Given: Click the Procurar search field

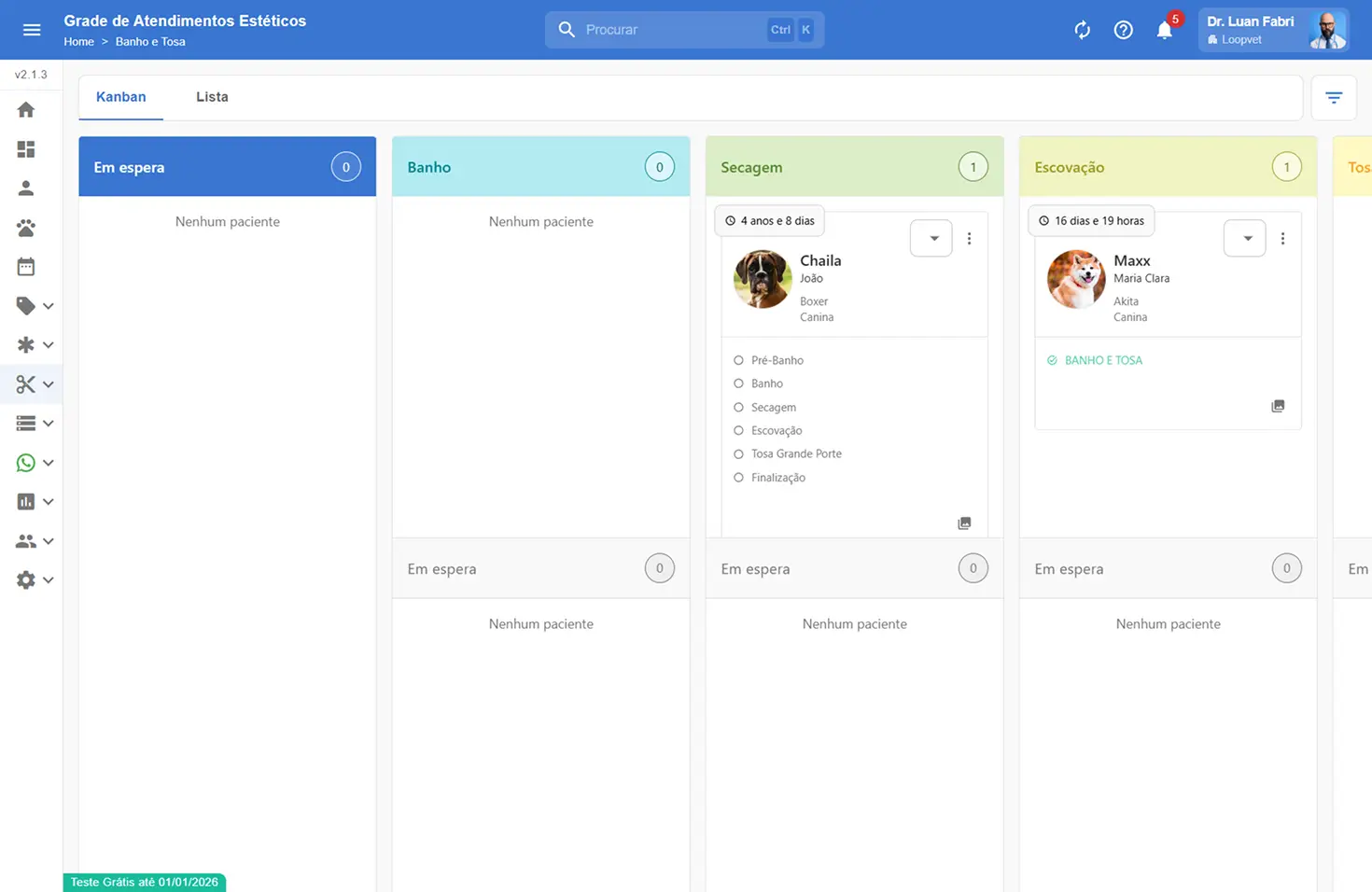Looking at the screenshot, I should (672, 30).
